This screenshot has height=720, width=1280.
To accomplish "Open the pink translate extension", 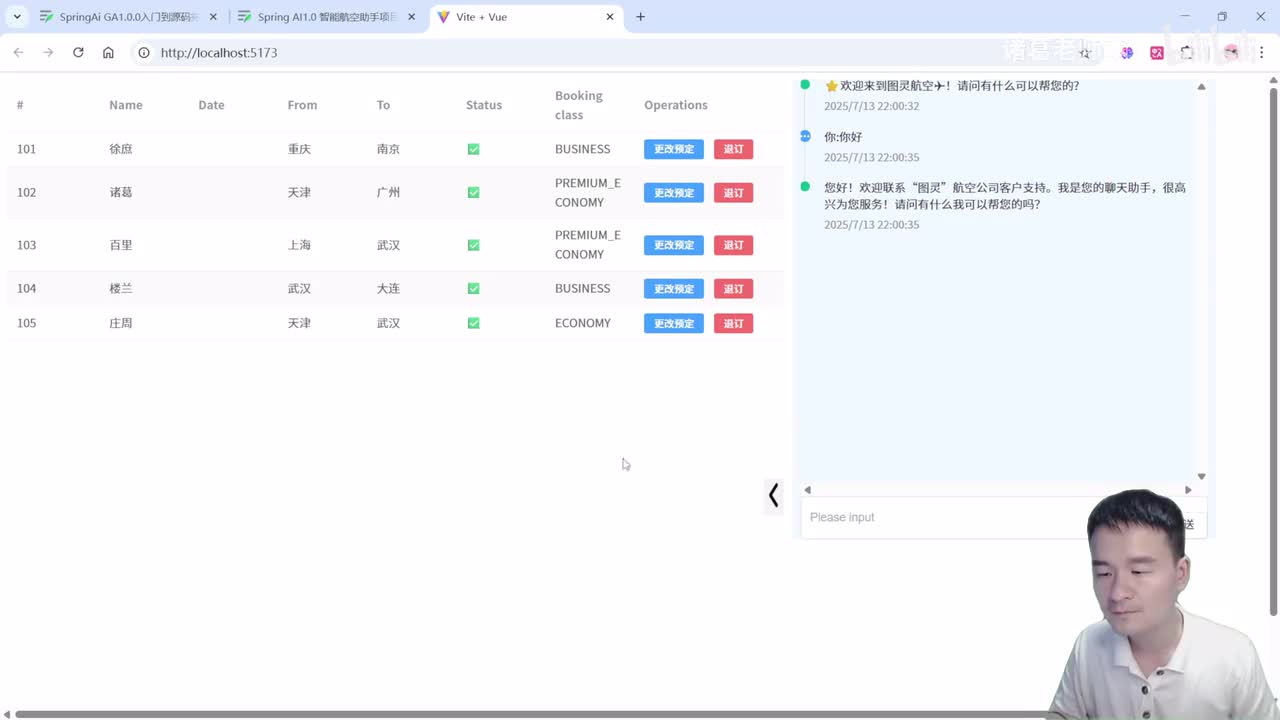I will [1157, 52].
